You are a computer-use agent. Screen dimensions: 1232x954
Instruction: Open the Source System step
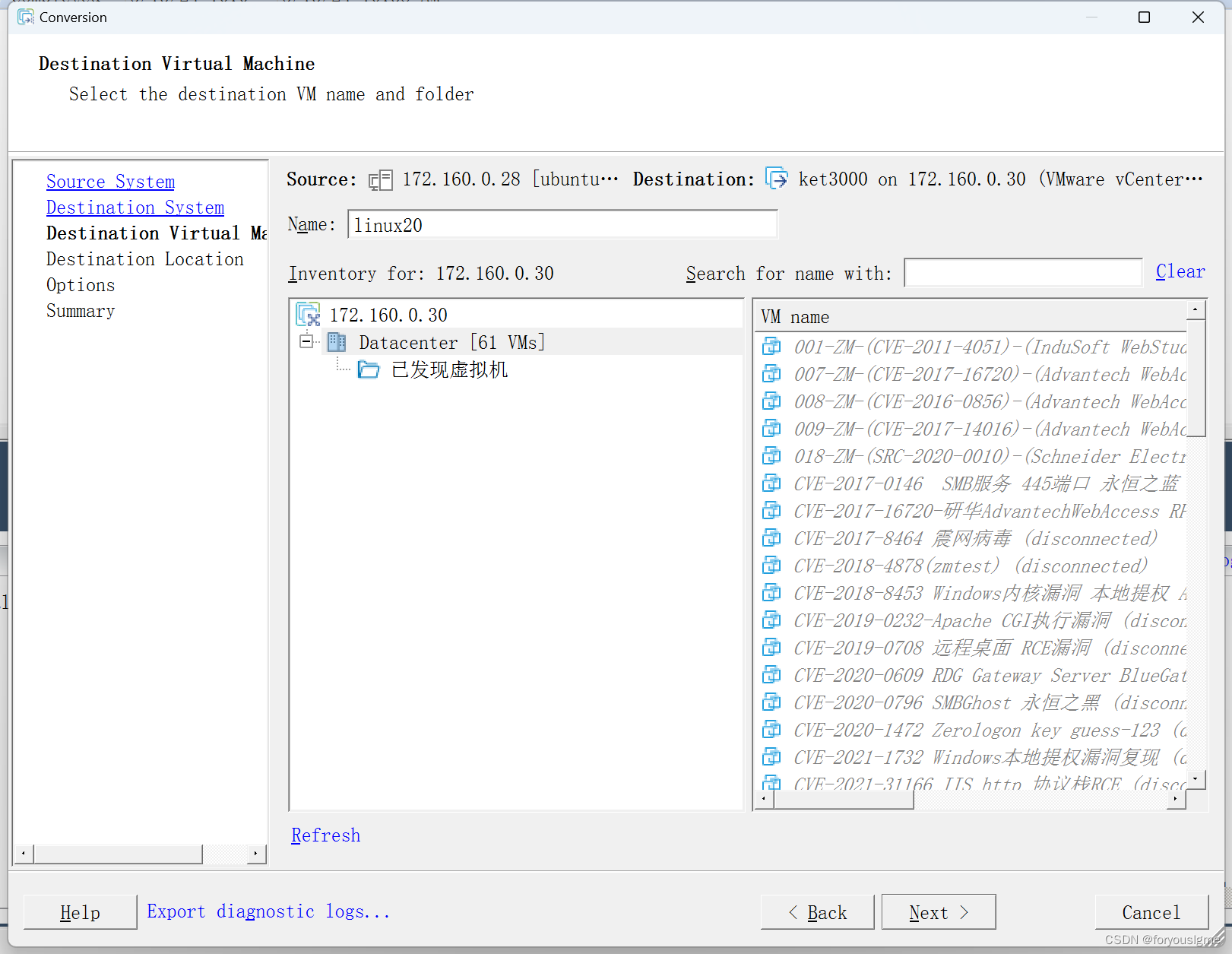point(110,182)
